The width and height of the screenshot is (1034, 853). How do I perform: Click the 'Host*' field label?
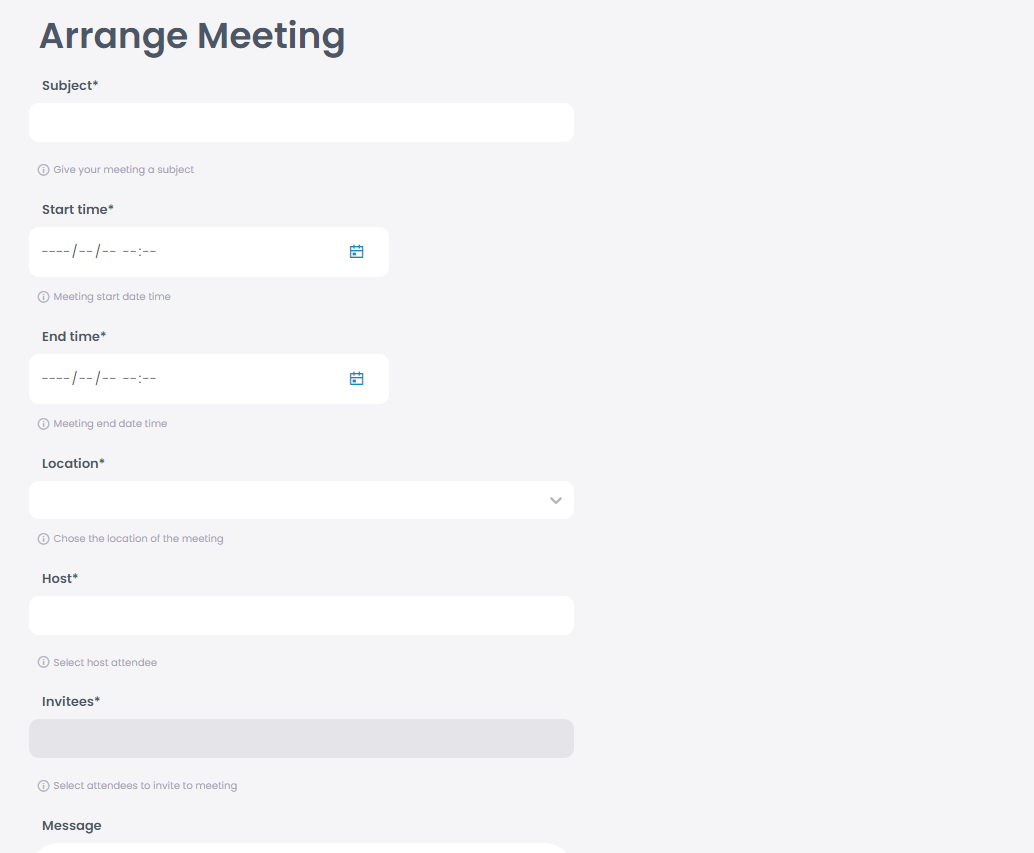coord(60,577)
